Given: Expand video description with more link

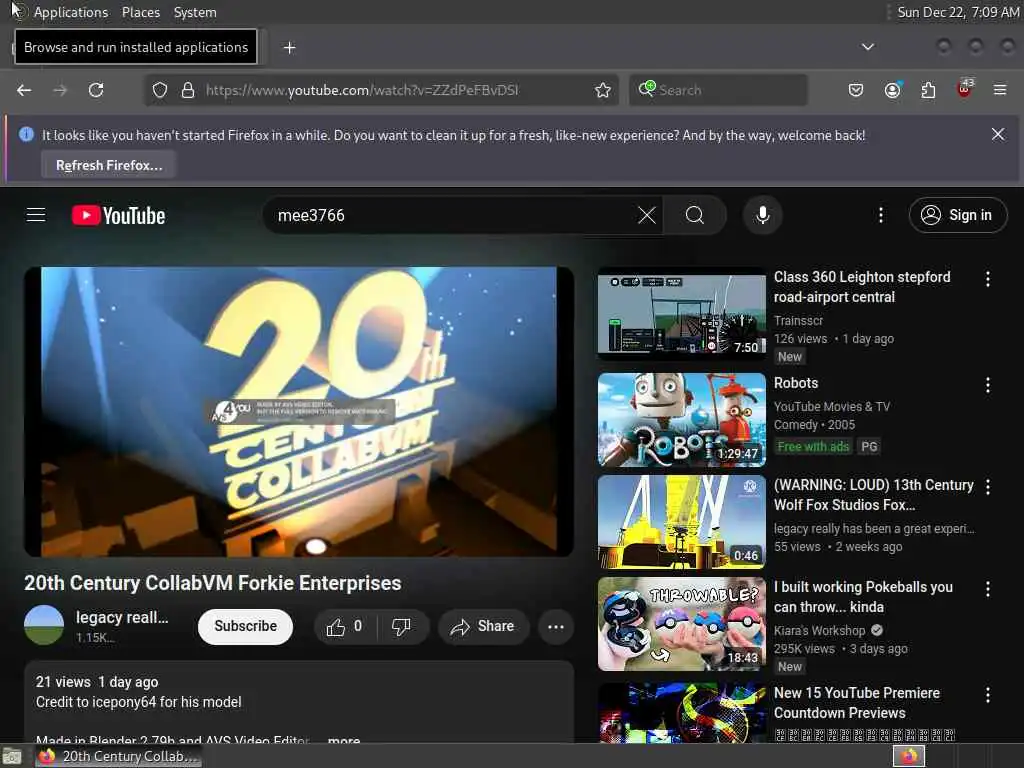Looking at the screenshot, I should pos(344,740).
